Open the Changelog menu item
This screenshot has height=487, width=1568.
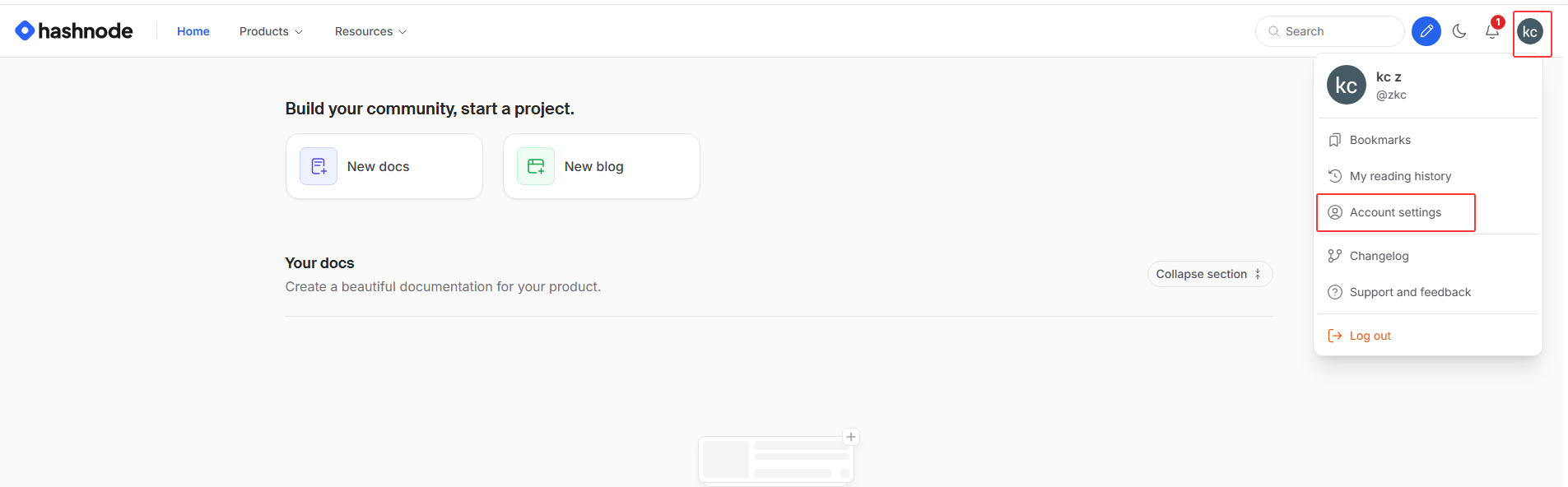pyautogui.click(x=1379, y=256)
